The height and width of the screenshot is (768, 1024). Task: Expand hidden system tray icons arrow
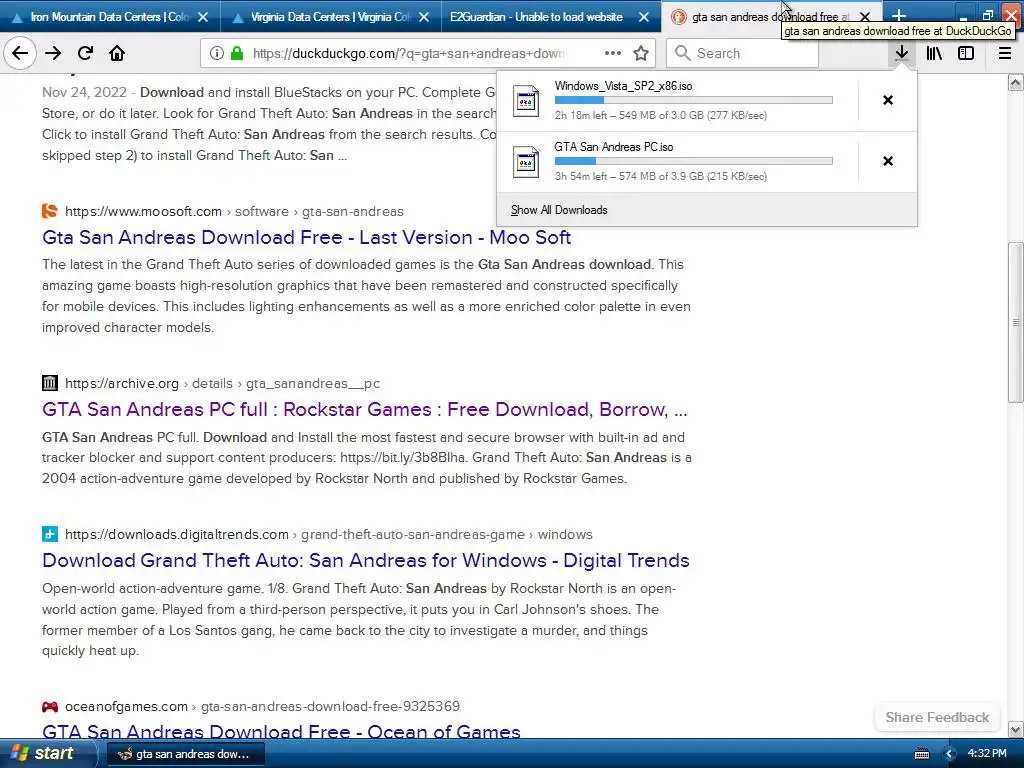pyautogui.click(x=950, y=754)
